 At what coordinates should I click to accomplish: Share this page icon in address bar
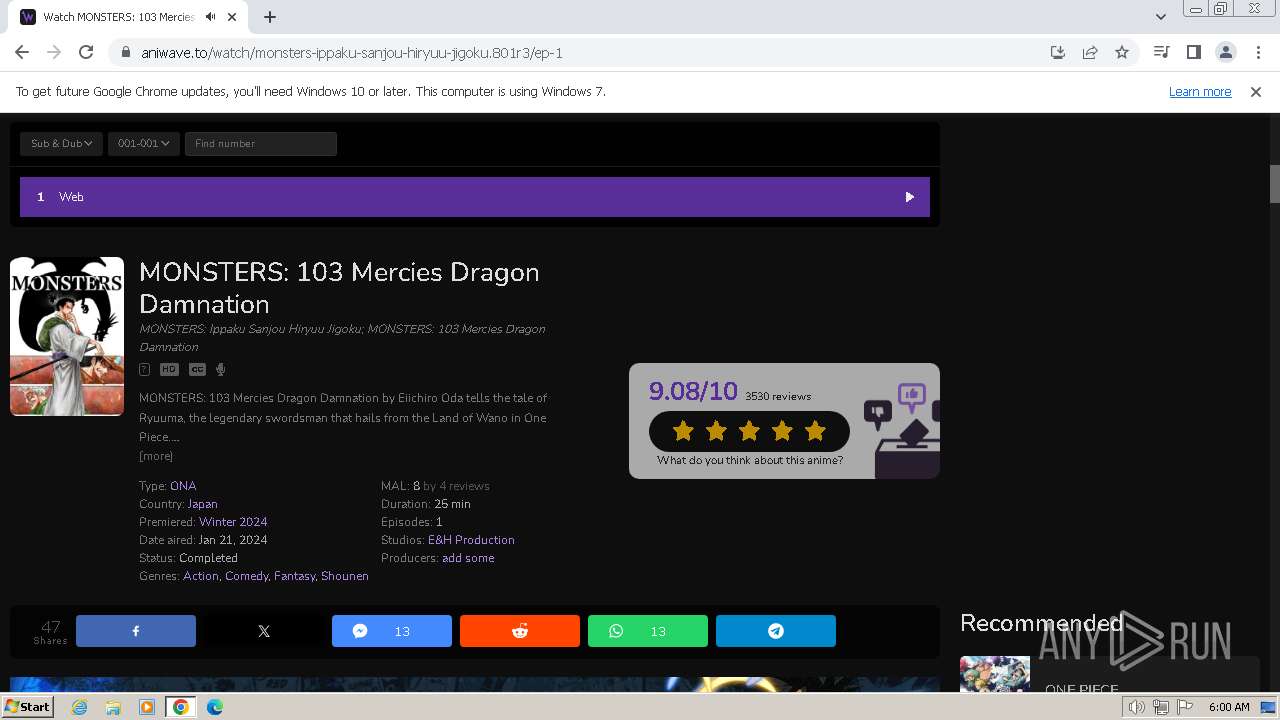[1090, 52]
